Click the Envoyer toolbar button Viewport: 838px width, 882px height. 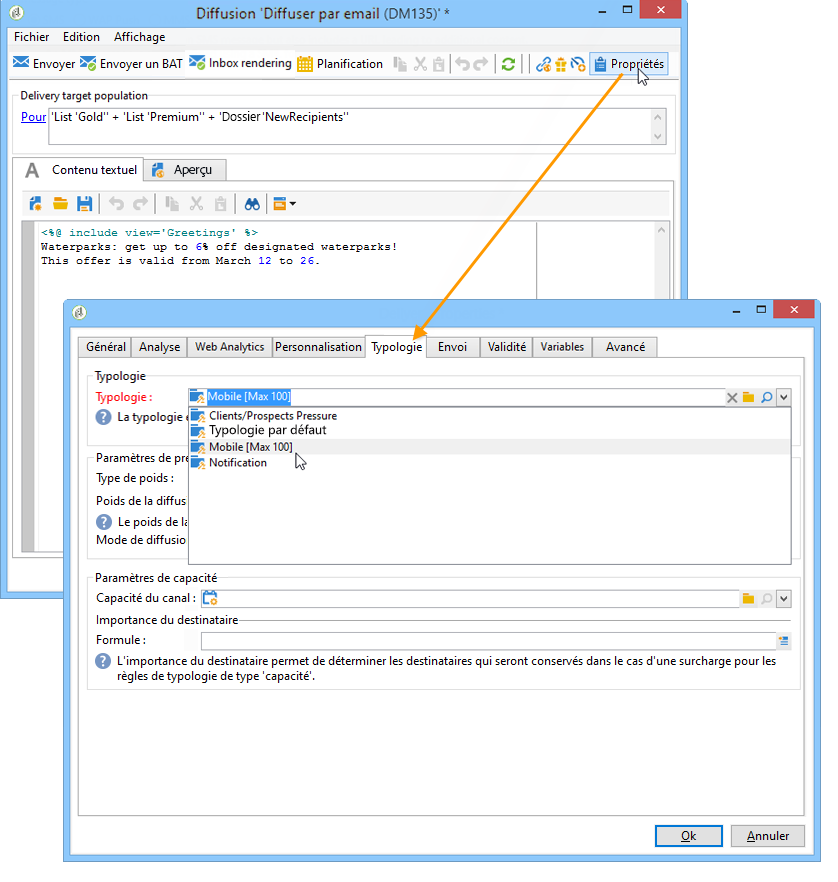[x=44, y=64]
